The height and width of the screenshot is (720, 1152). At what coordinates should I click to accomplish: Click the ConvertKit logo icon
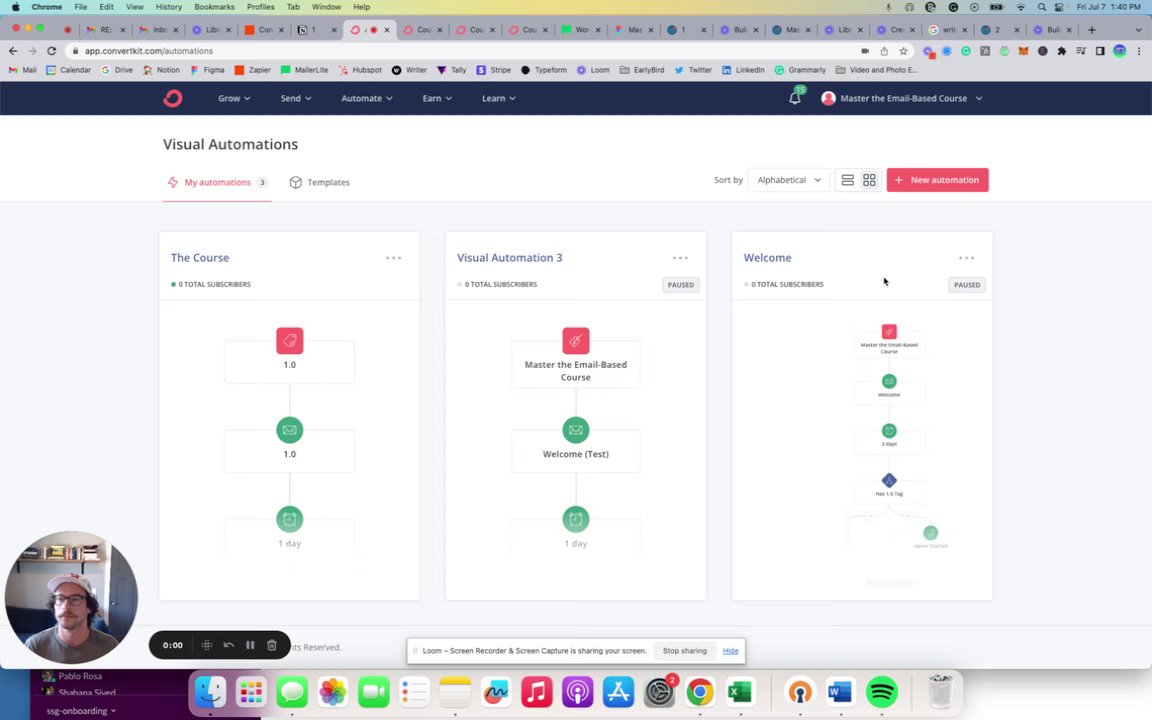(x=173, y=98)
